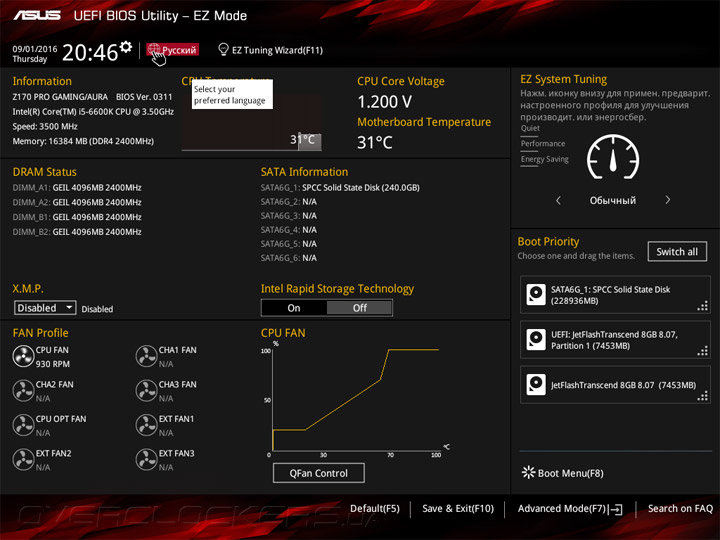The height and width of the screenshot is (540, 720).
Task: Click the Z170 PRO GAMING/AURA board name
Action: click(x=60, y=97)
